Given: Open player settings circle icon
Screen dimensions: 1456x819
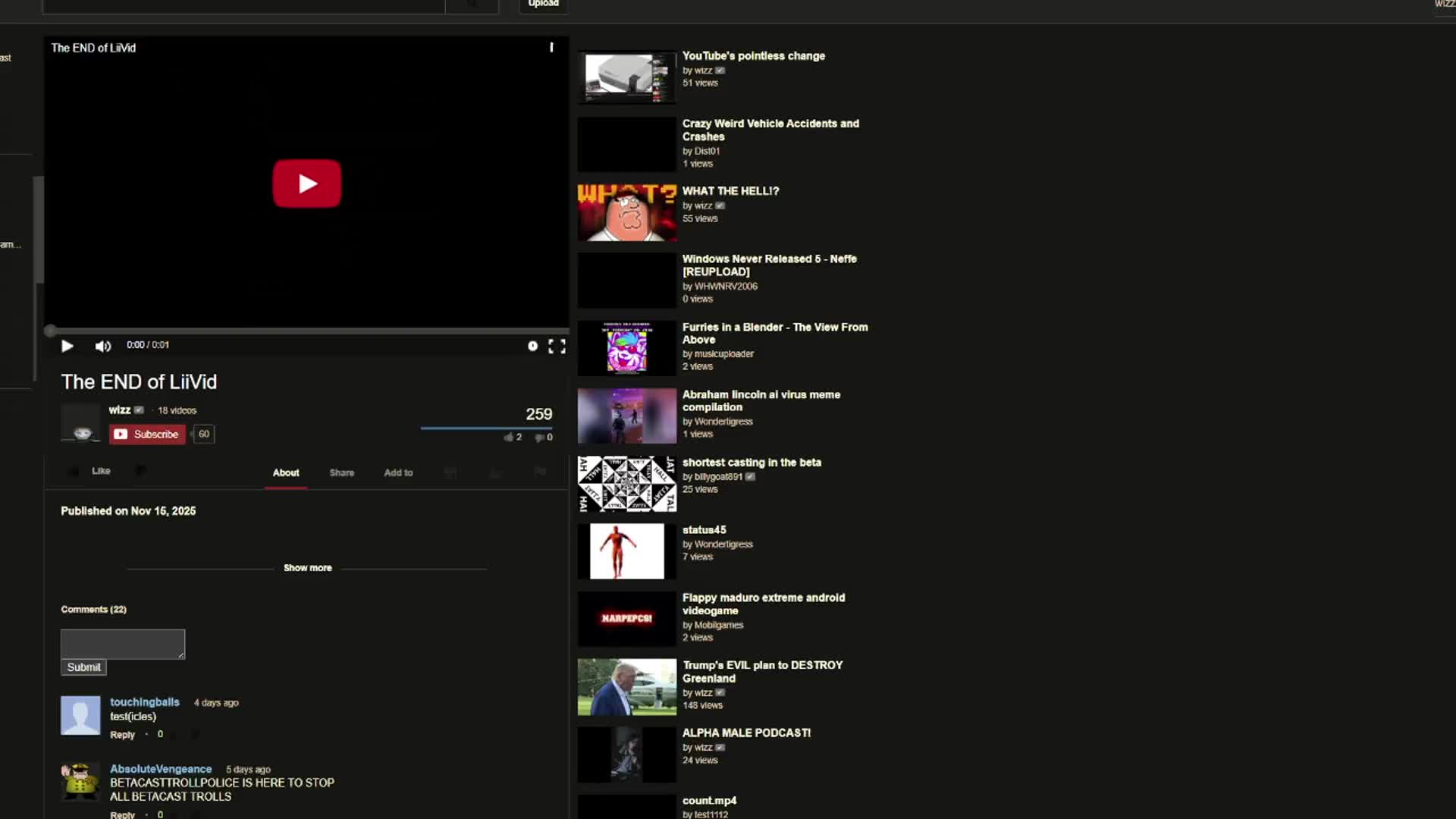Looking at the screenshot, I should click(x=532, y=346).
